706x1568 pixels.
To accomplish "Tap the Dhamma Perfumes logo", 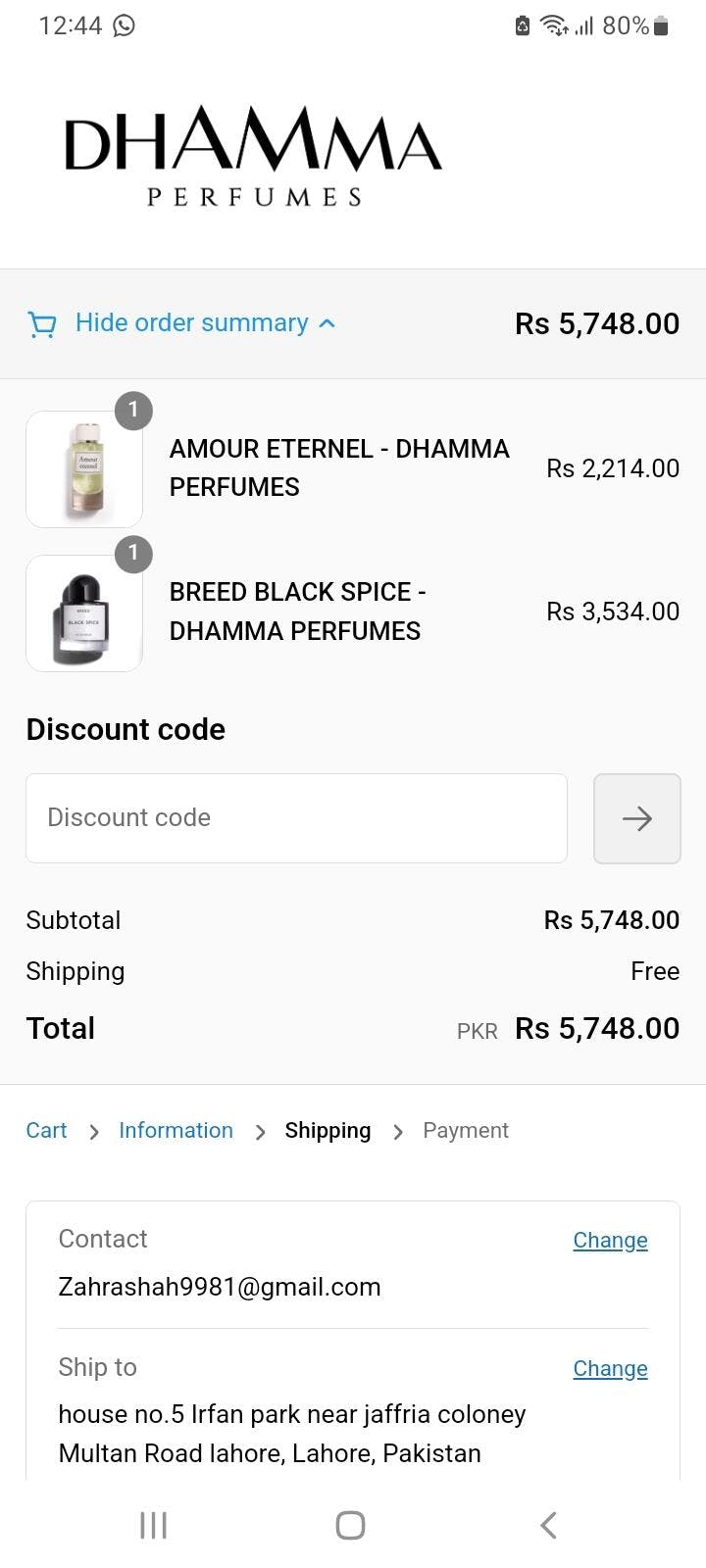I will point(253,156).
